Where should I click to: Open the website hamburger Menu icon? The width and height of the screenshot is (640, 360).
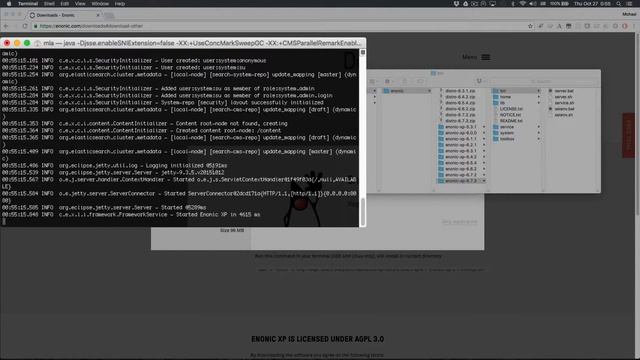click(x=486, y=57)
